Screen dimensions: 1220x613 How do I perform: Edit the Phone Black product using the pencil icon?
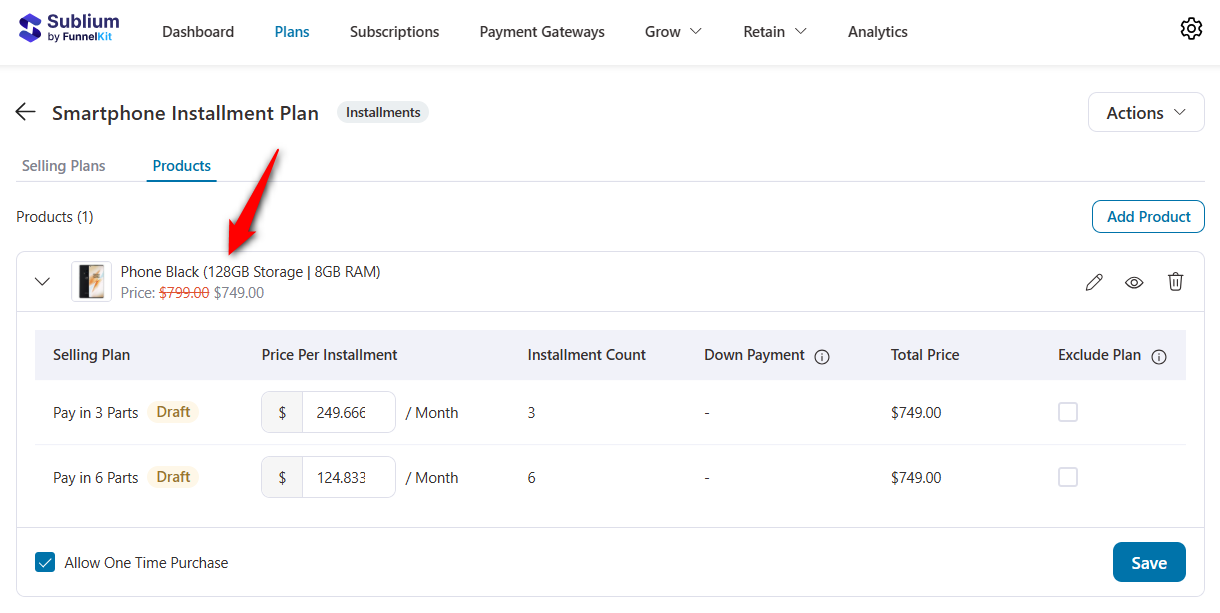[x=1093, y=282]
